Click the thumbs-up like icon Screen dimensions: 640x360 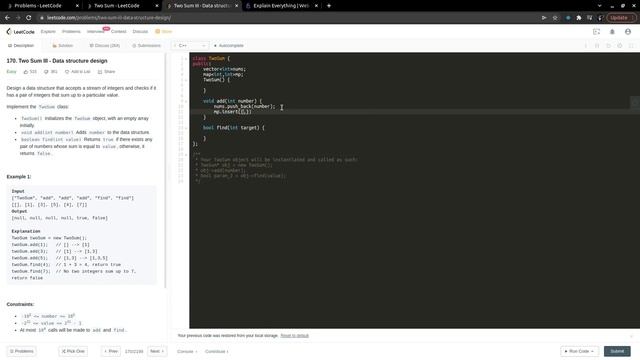coord(26,72)
